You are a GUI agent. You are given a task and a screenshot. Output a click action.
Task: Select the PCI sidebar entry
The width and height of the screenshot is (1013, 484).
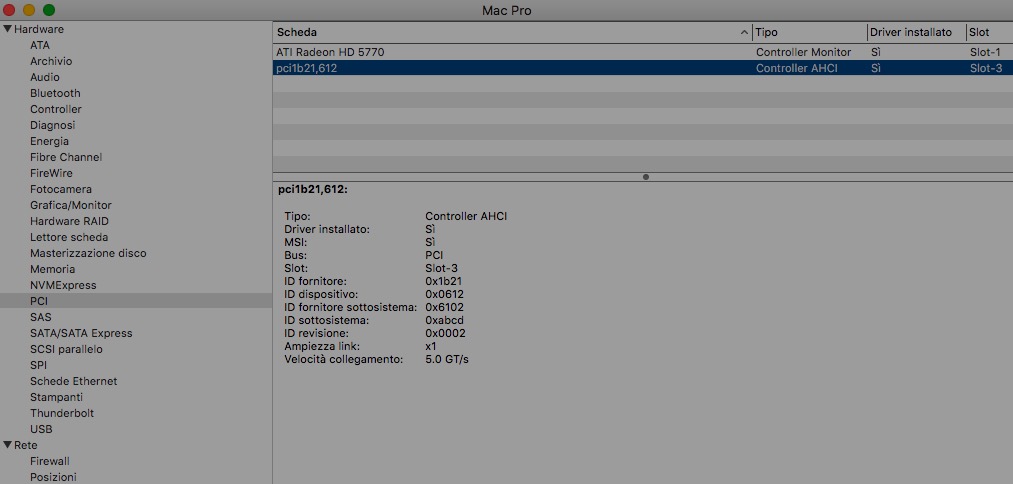pyautogui.click(x=136, y=301)
